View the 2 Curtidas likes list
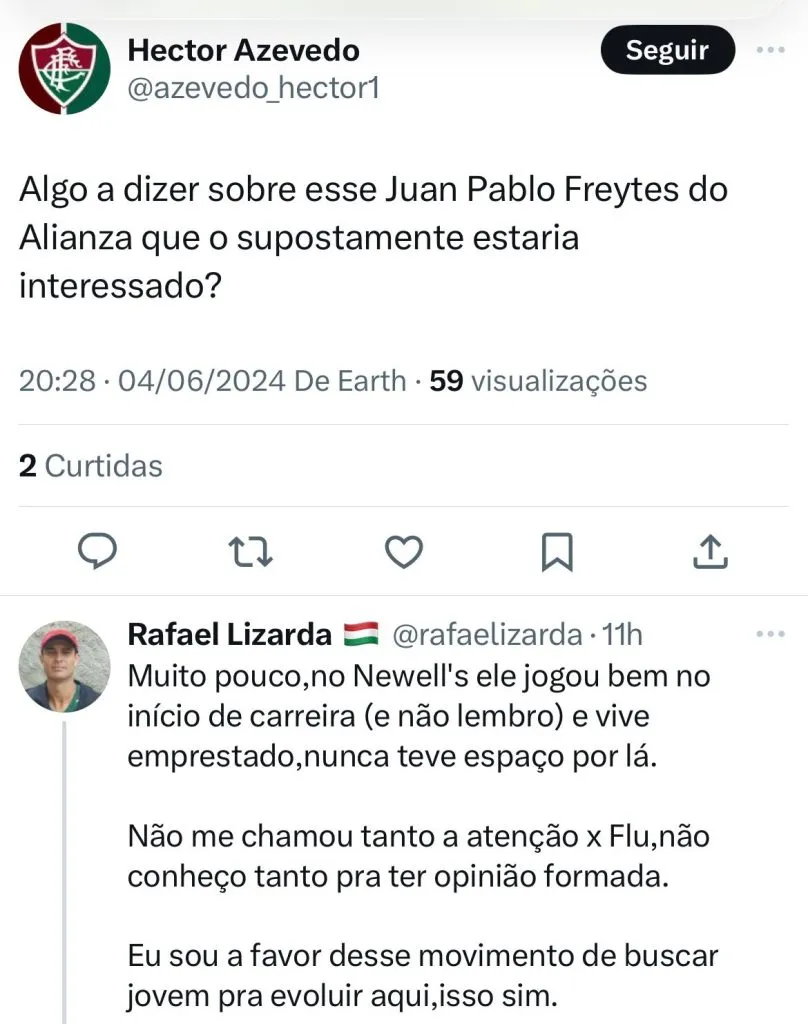The height and width of the screenshot is (1024, 808). click(x=91, y=465)
